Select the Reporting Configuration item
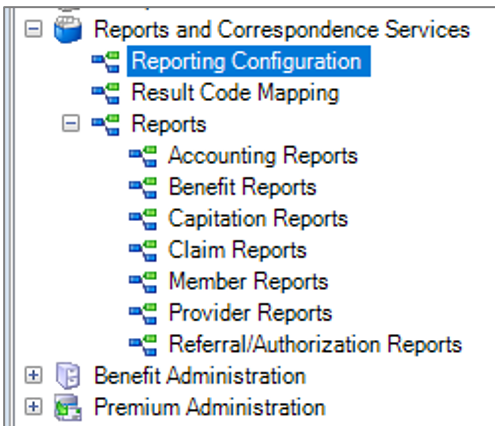This screenshot has height=426, width=495. (249, 61)
